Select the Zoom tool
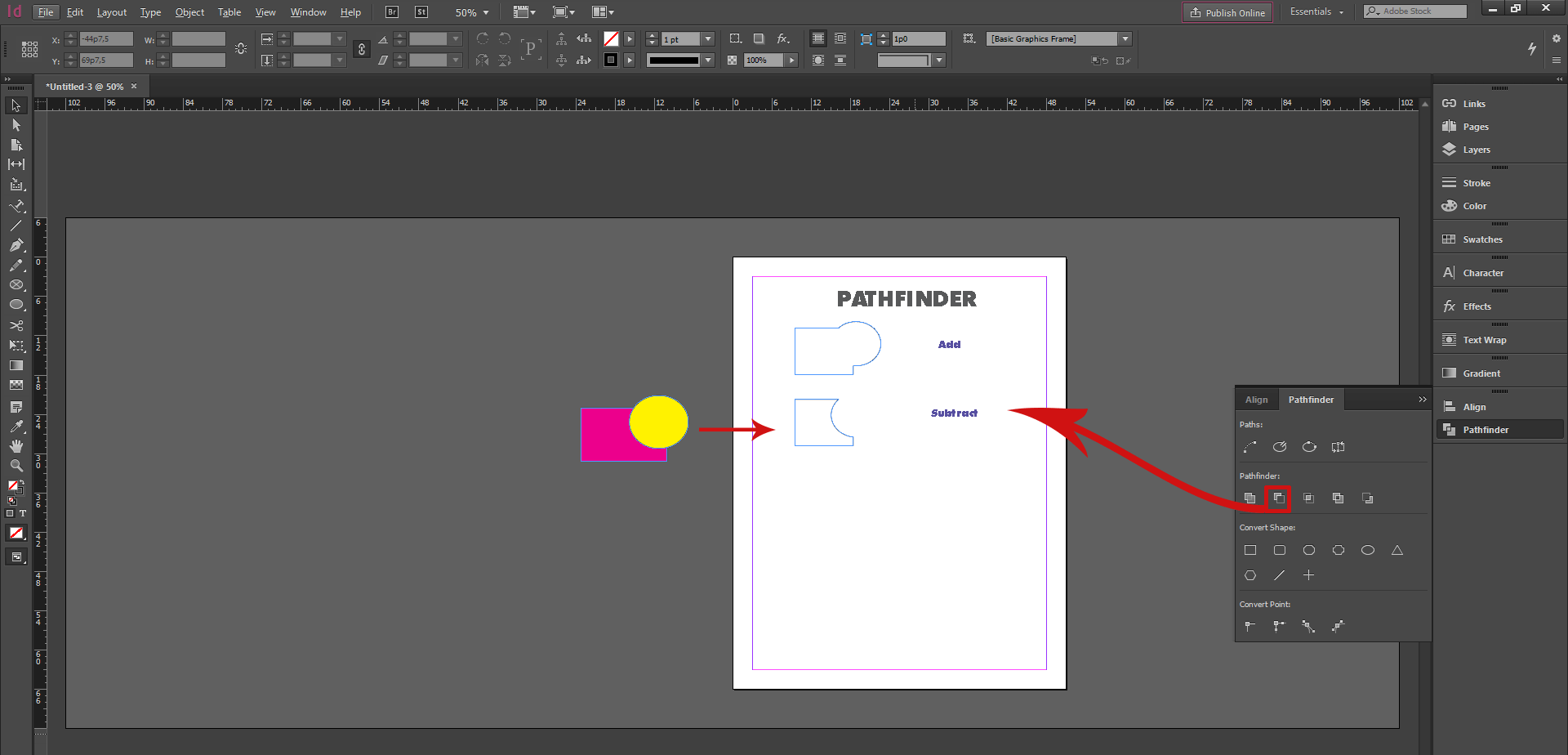This screenshot has height=755, width=1568. pos(16,465)
